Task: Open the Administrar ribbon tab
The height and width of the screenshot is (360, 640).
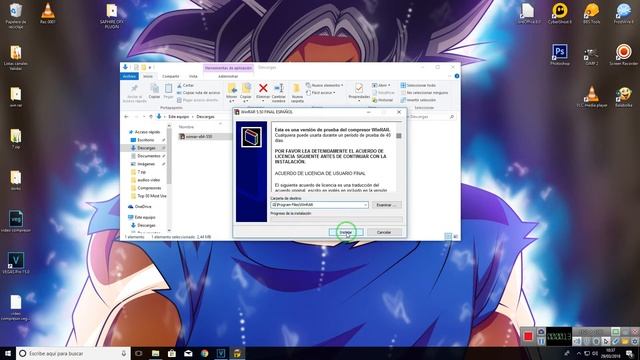Action: tap(228, 76)
